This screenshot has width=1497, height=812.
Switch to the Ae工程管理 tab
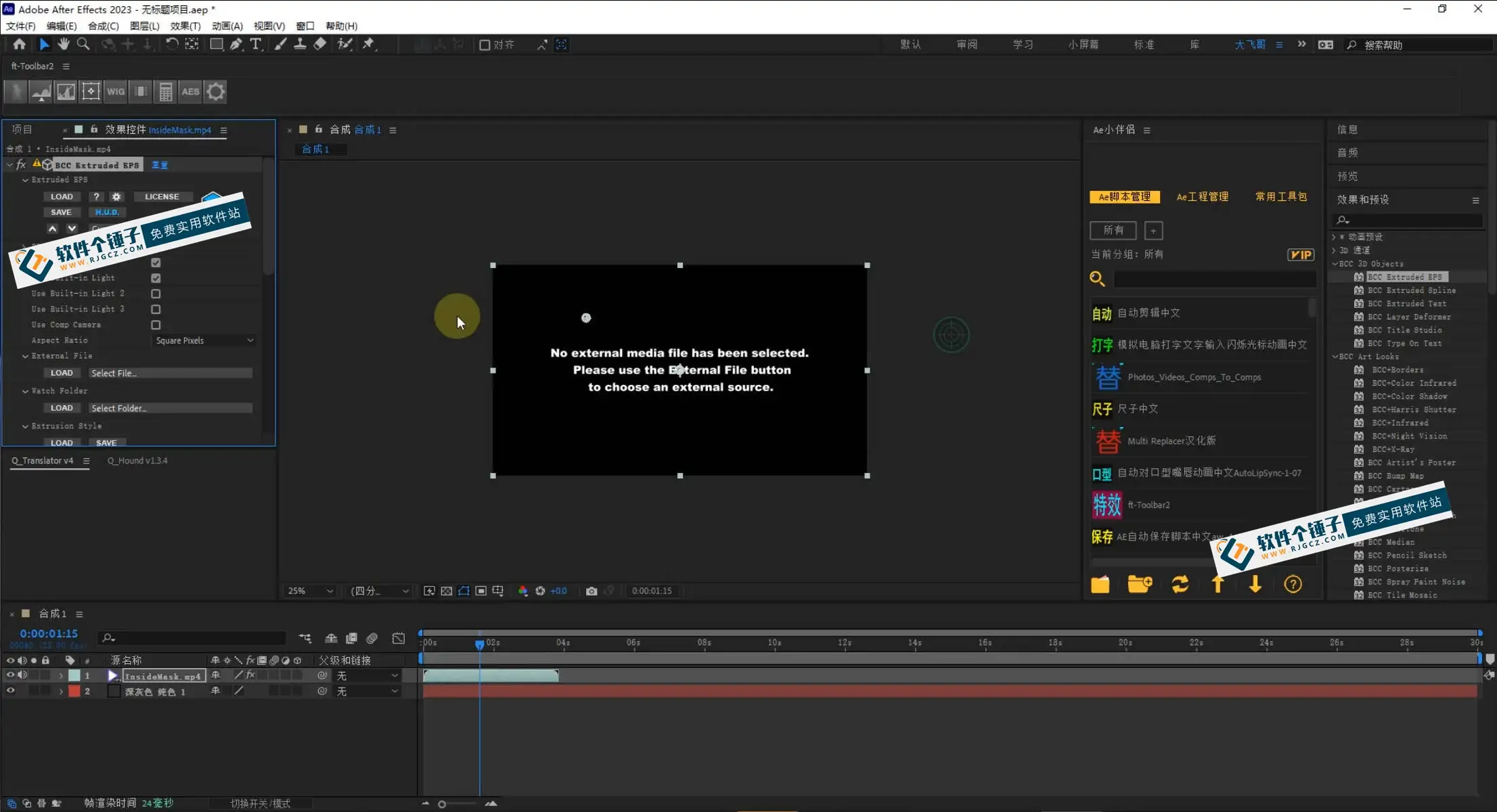[x=1202, y=197]
